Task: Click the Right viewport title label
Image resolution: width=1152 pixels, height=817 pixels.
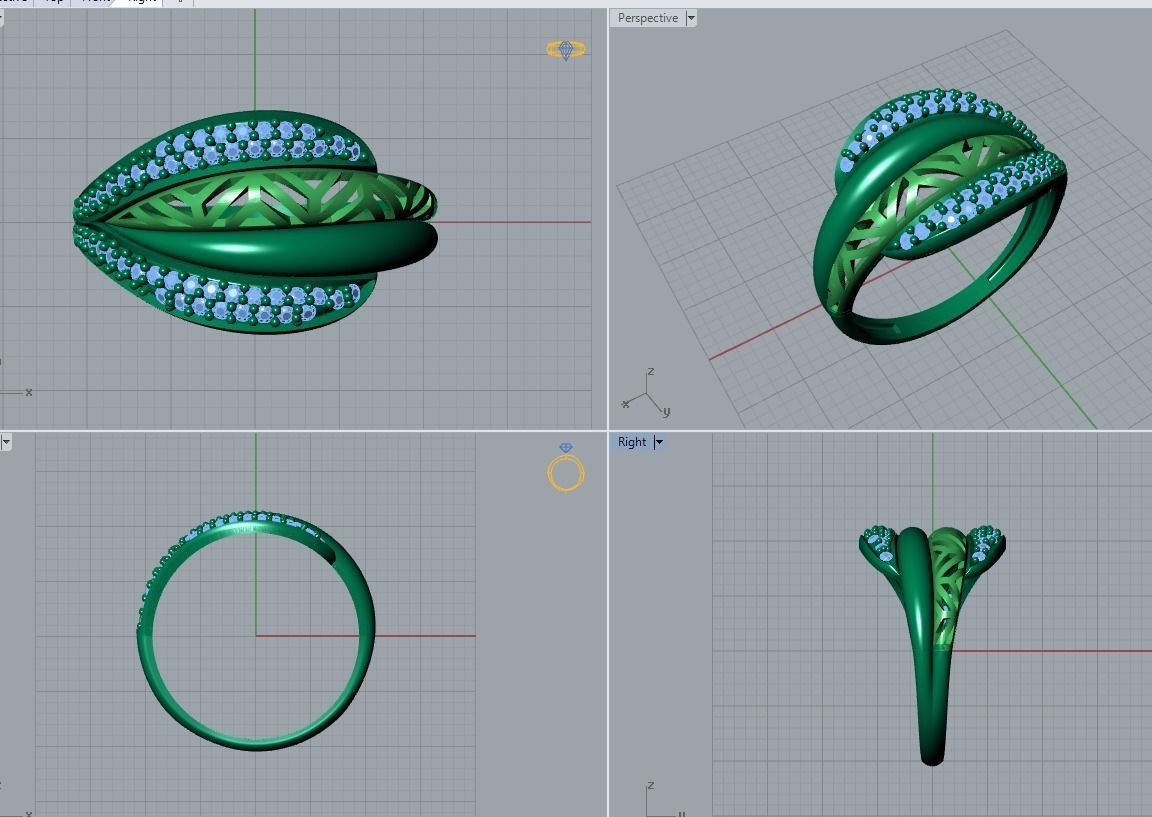Action: tap(632, 442)
